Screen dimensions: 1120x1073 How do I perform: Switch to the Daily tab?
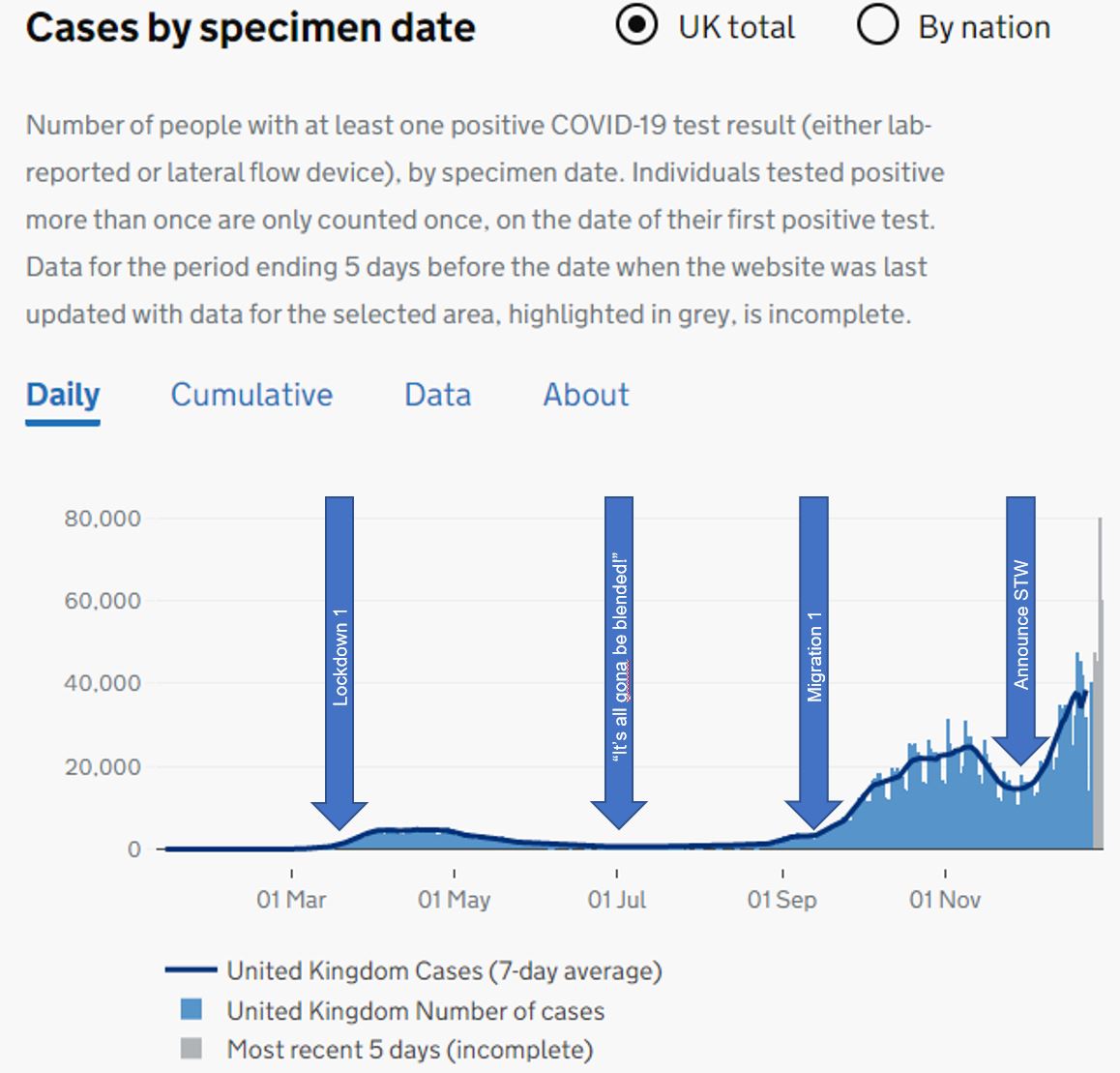tap(63, 395)
